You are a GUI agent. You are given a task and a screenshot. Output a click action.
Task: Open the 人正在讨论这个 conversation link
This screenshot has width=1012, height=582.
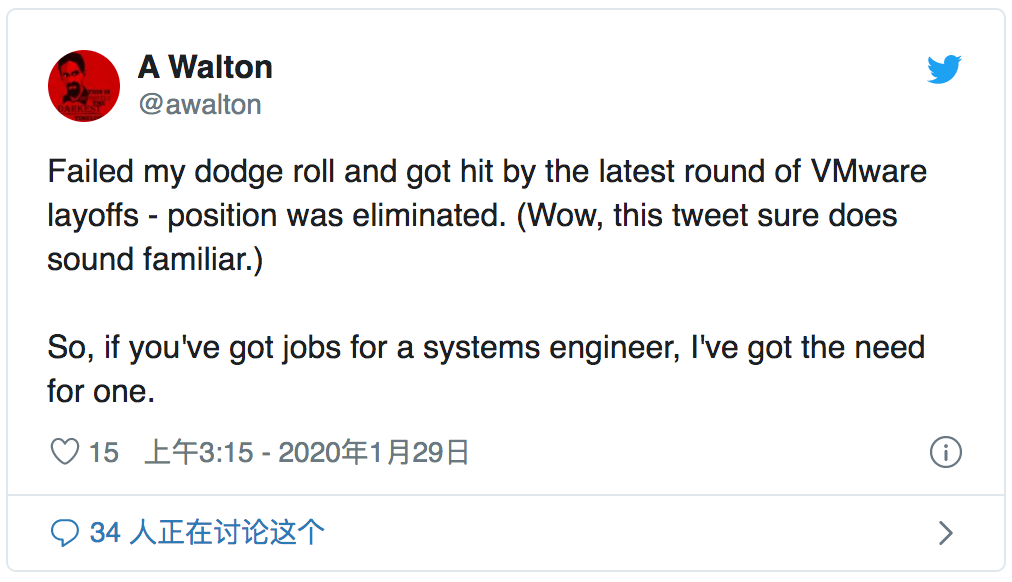227,533
